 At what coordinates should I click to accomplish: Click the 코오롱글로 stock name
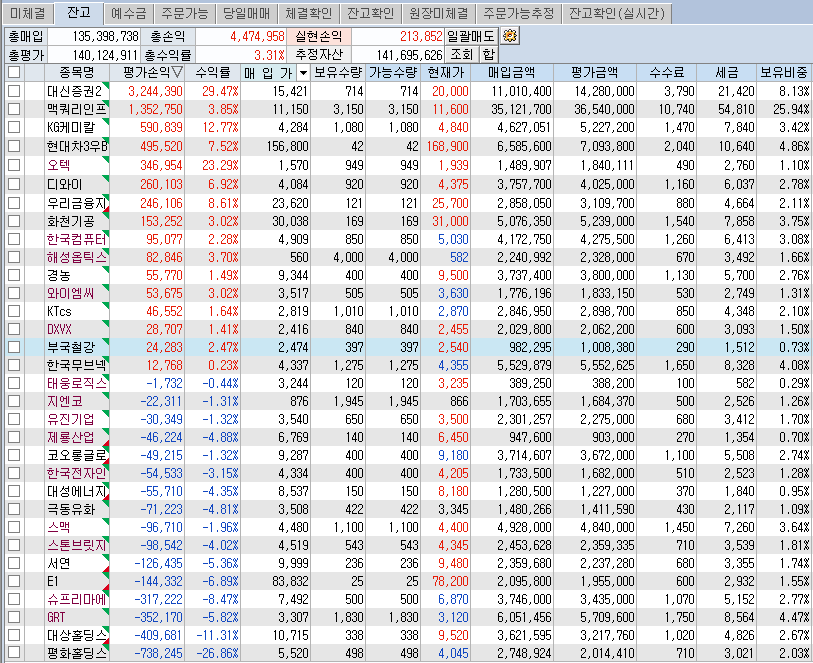[76, 455]
